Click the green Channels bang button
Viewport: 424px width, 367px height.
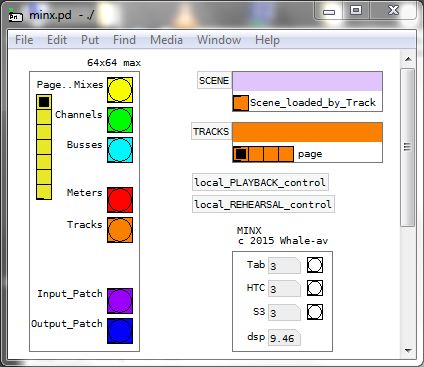[x=120, y=120]
